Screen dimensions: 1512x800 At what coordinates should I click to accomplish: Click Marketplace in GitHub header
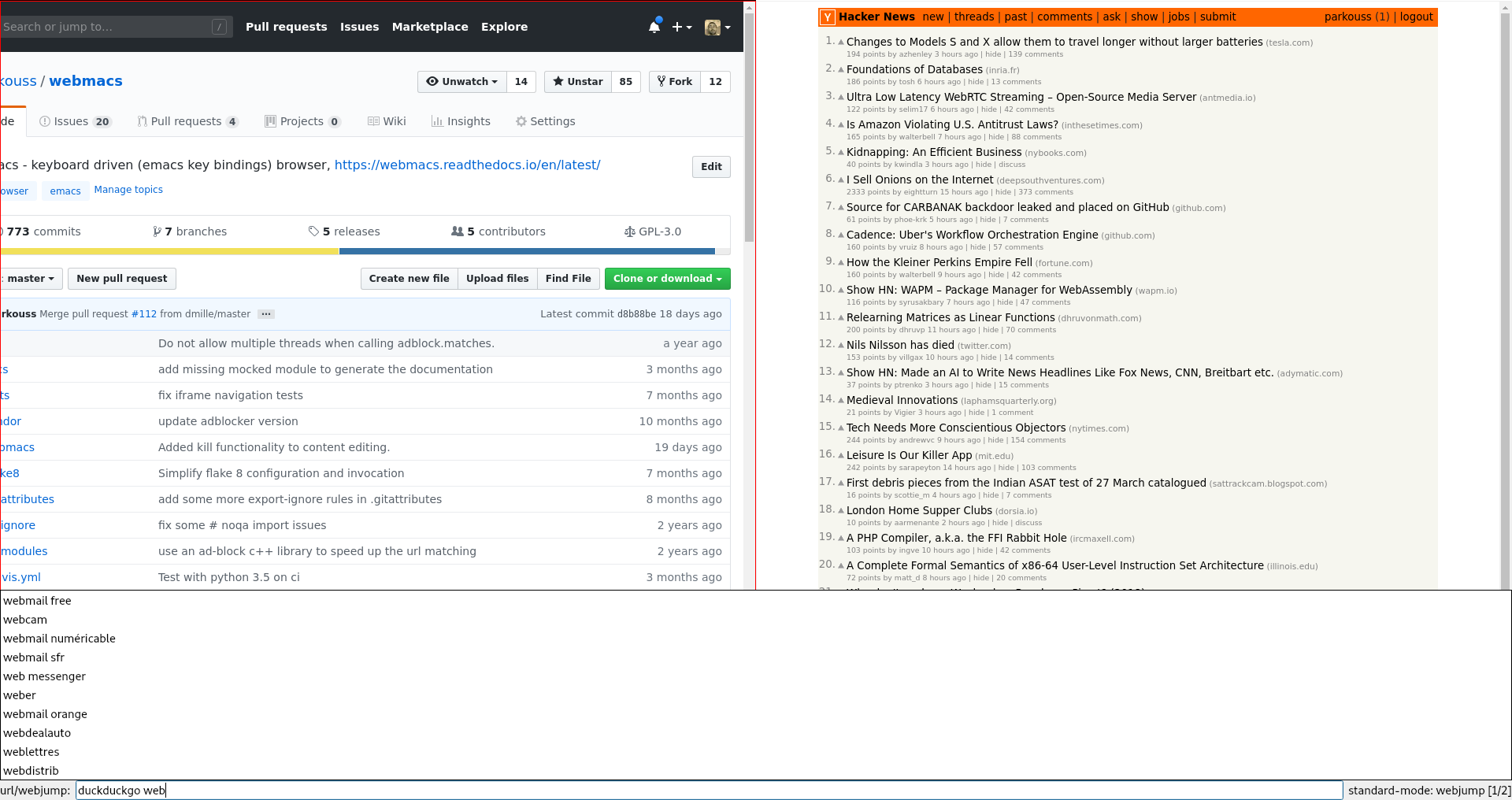pyautogui.click(x=430, y=27)
